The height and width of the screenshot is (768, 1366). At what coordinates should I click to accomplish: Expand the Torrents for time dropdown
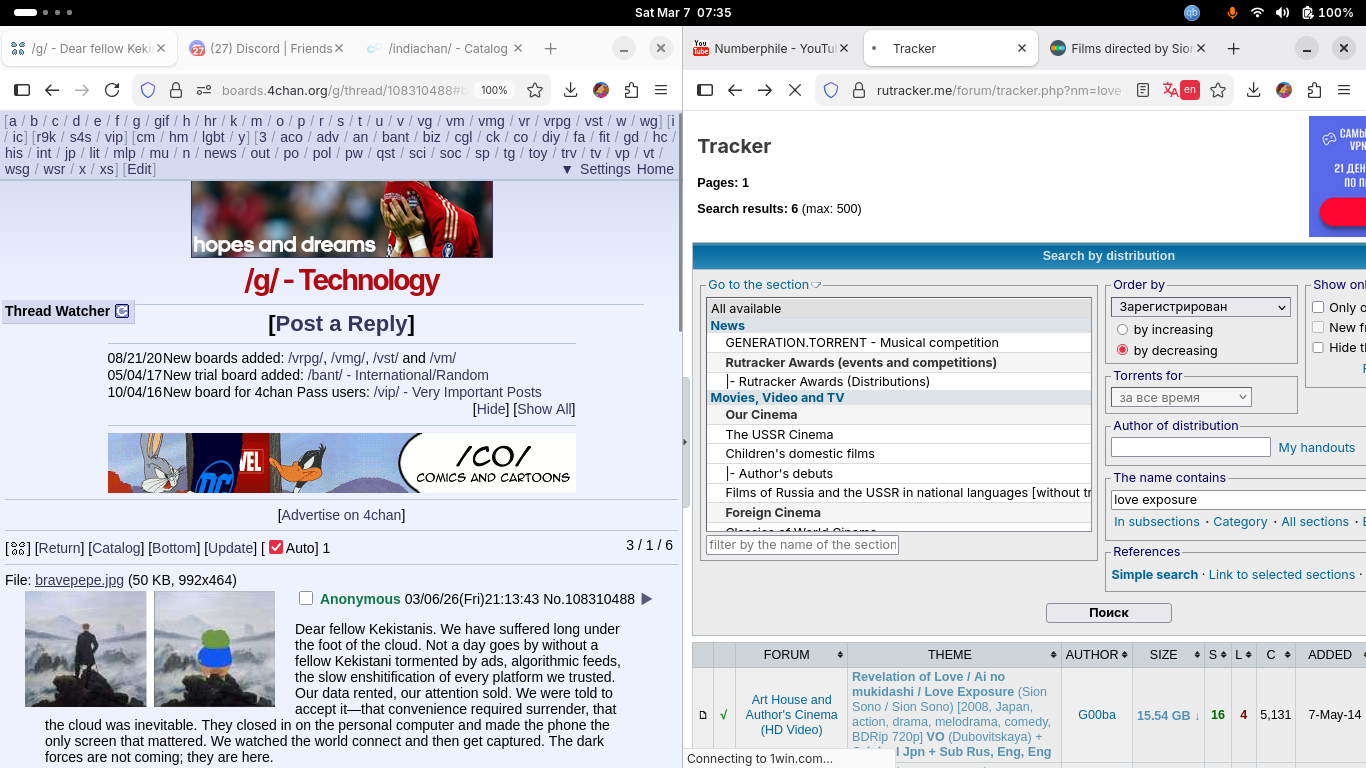[1181, 397]
